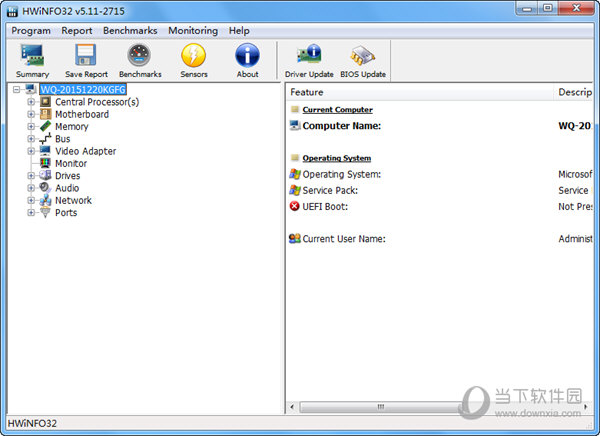
Task: Collapse the WQ-20151220KGFG root node
Action: coord(16,90)
